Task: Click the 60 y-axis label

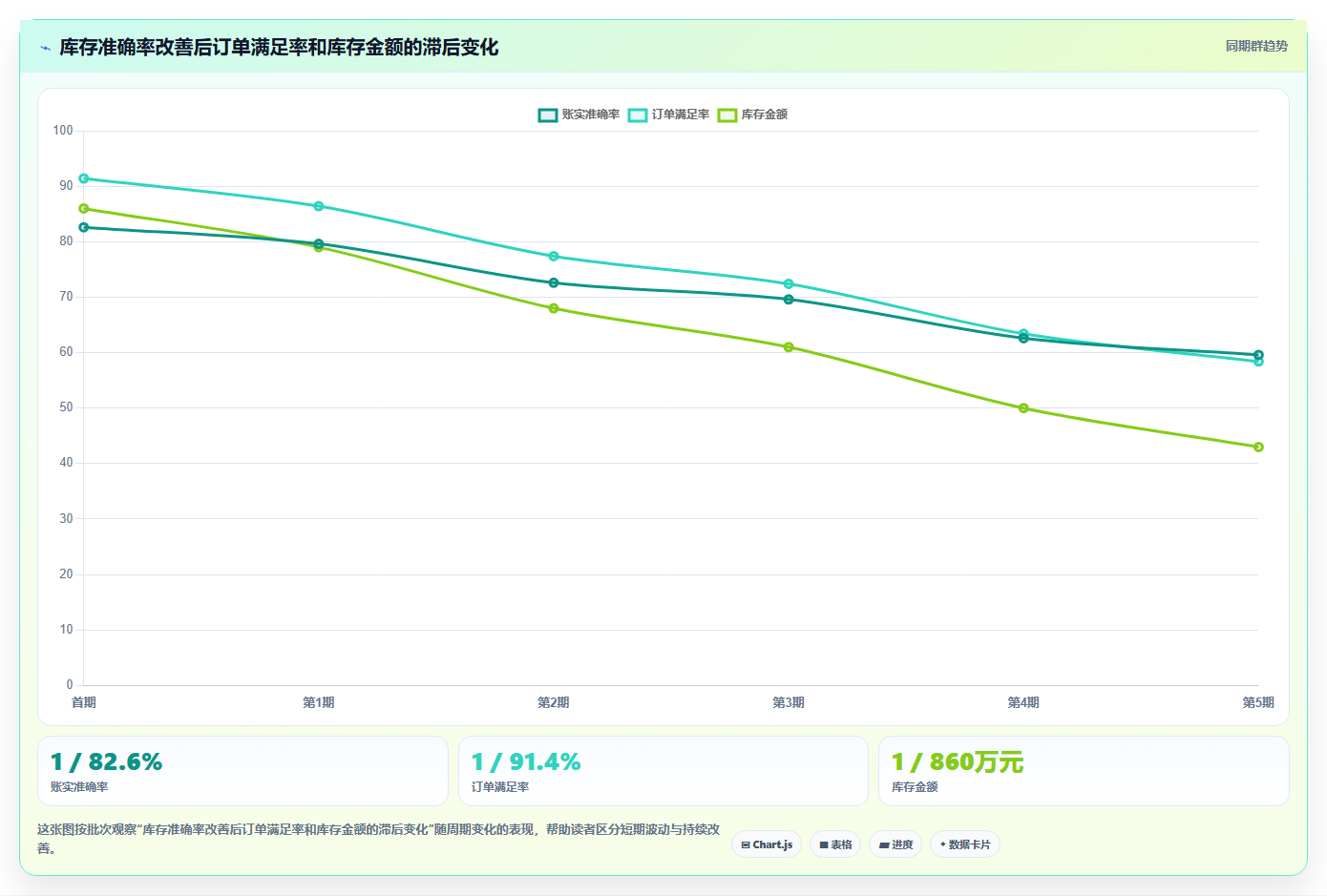Action: (66, 352)
